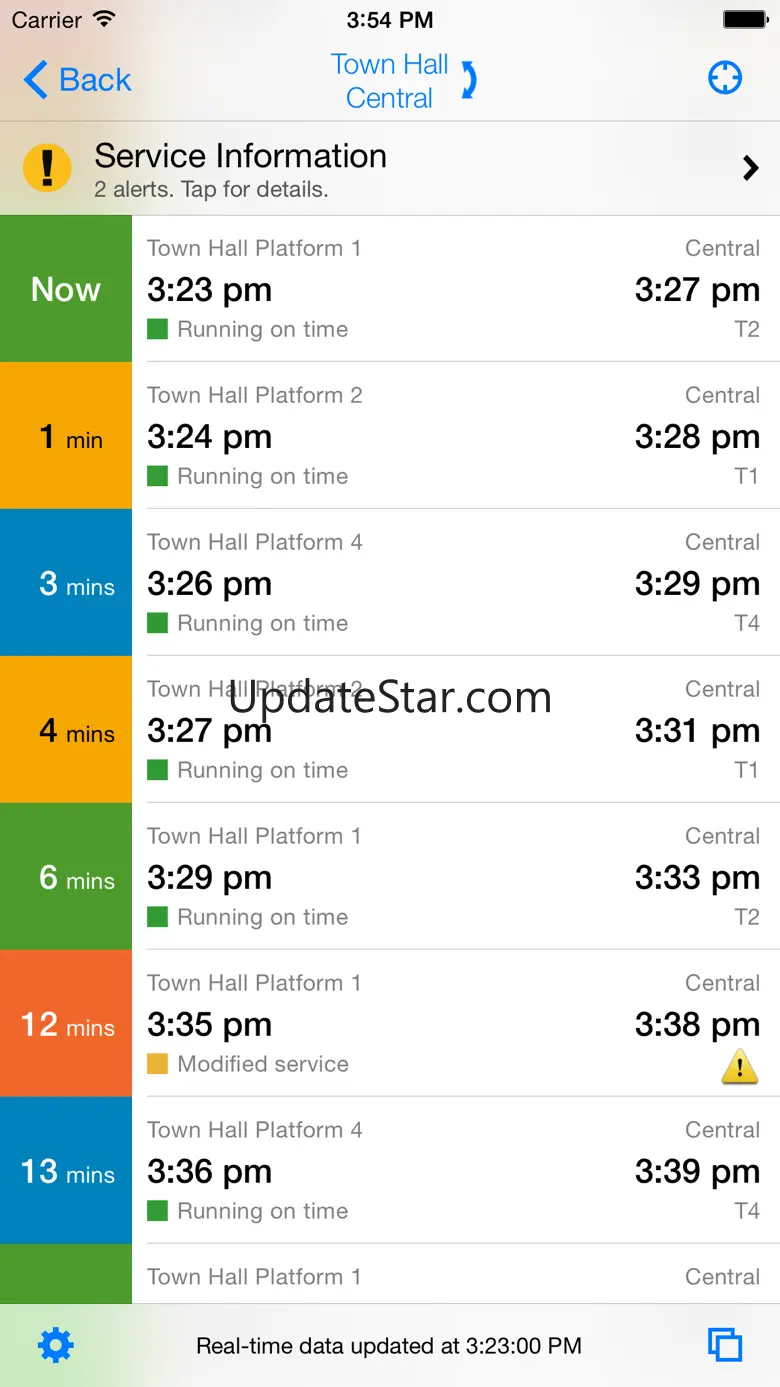780x1387 pixels.
Task: Tap the crosshair location icon
Action: coord(725,78)
